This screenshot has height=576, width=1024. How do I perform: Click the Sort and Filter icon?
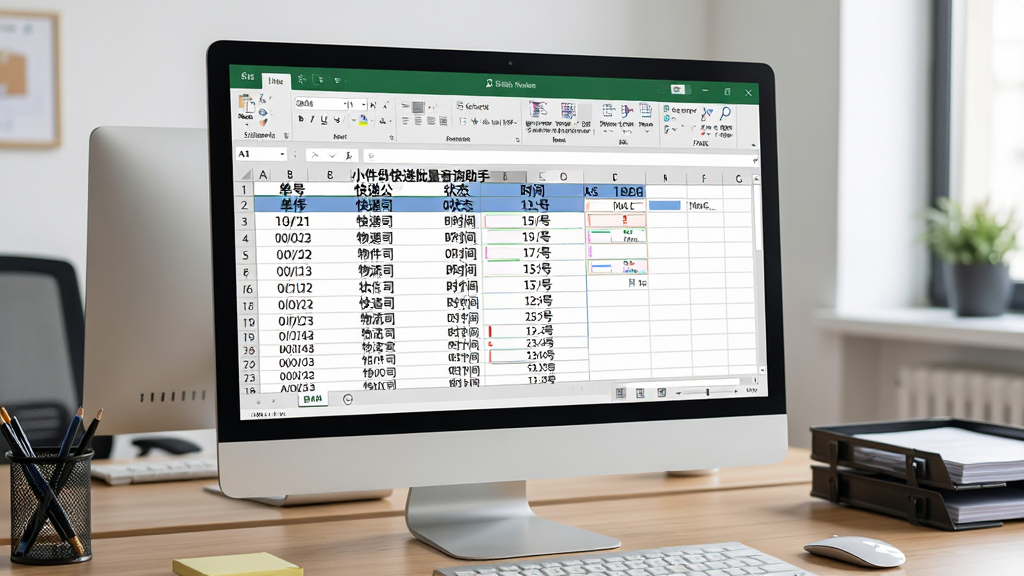tap(707, 114)
